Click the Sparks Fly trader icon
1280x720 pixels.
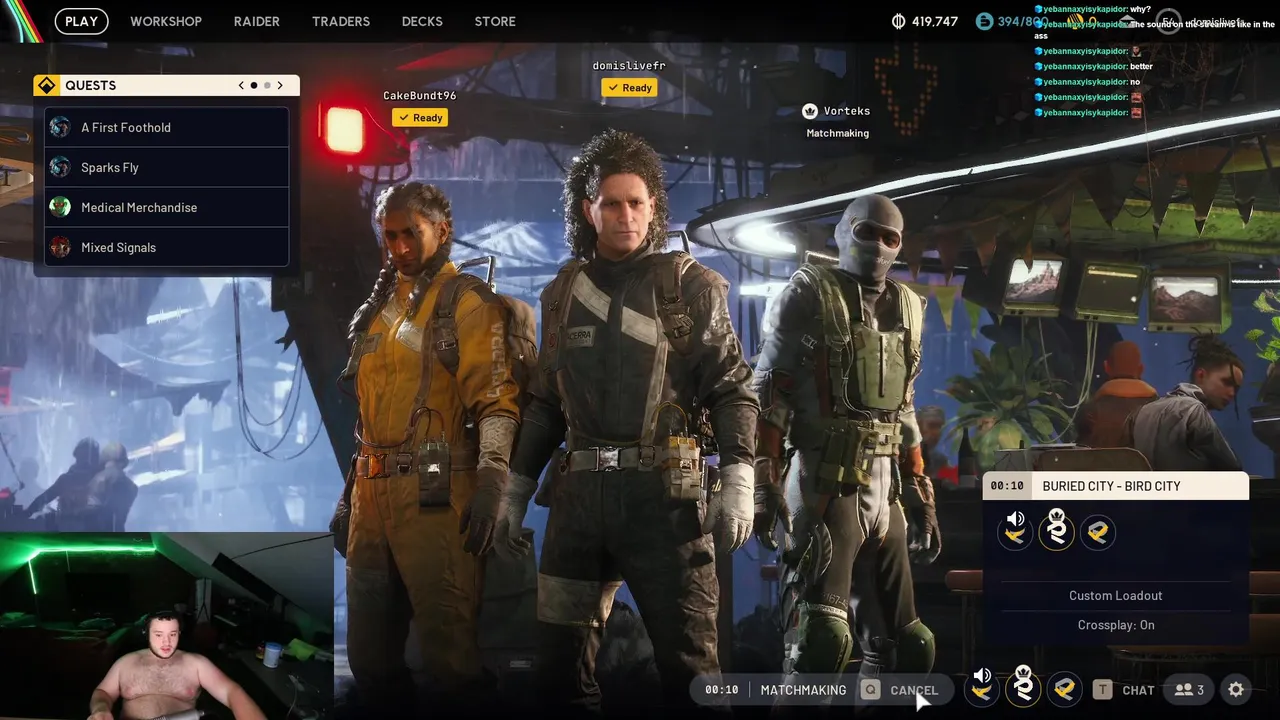point(60,167)
